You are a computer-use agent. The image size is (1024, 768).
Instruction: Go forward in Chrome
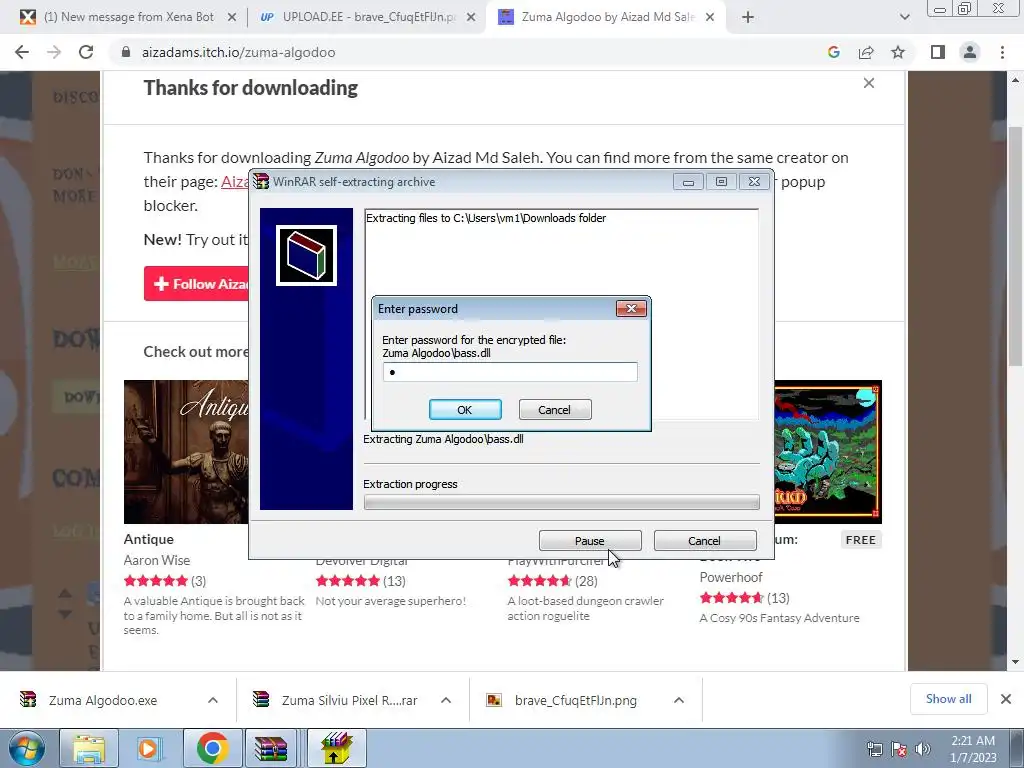pos(54,52)
